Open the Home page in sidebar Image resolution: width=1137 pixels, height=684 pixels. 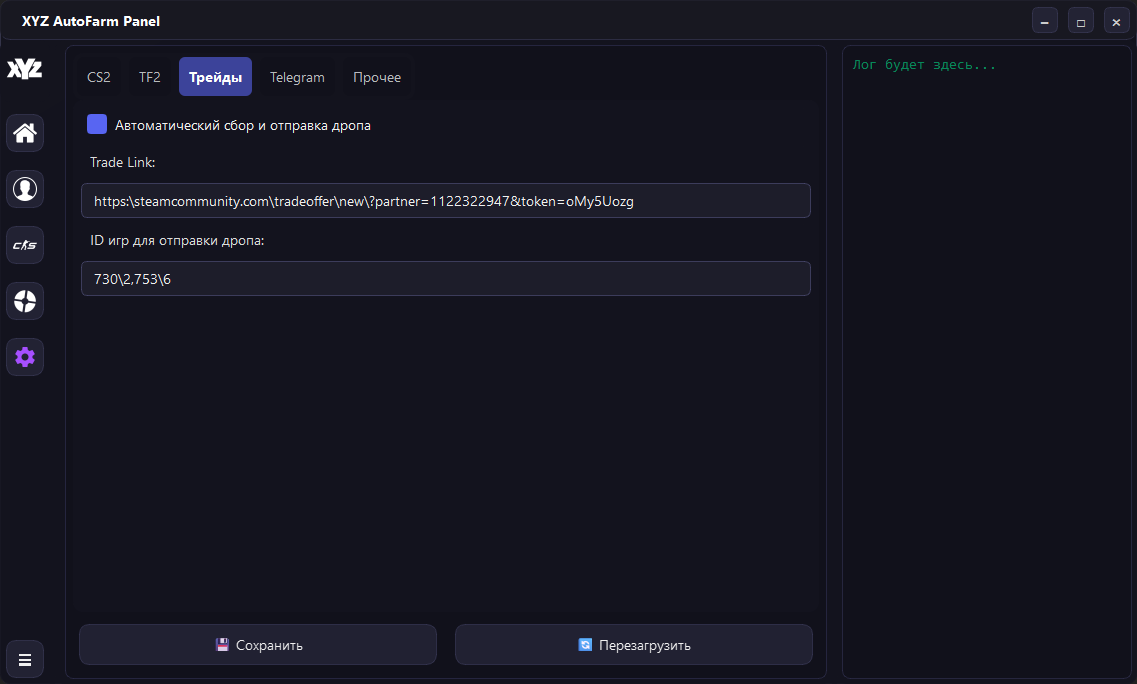(25, 133)
